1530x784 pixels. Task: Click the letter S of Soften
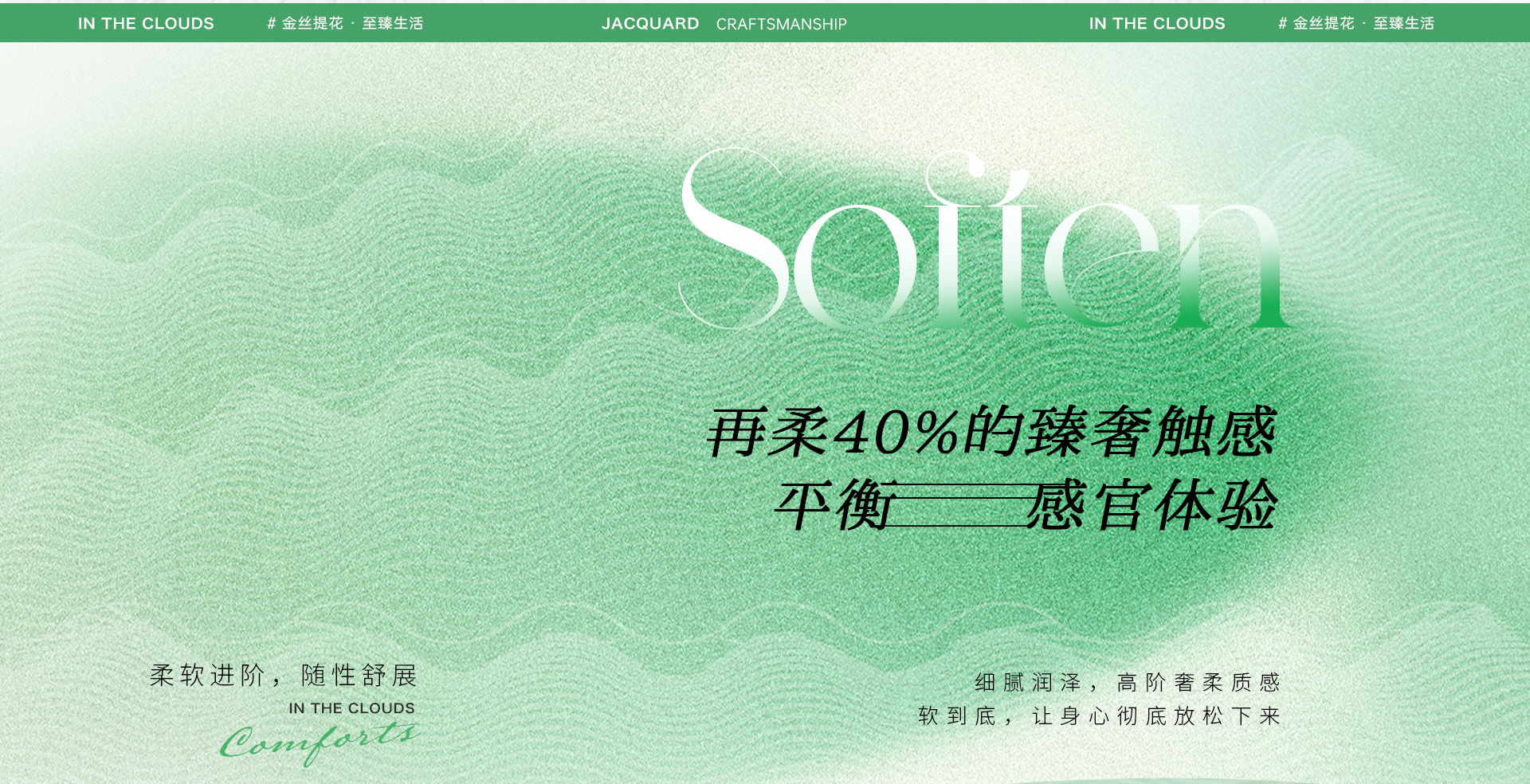[733, 239]
